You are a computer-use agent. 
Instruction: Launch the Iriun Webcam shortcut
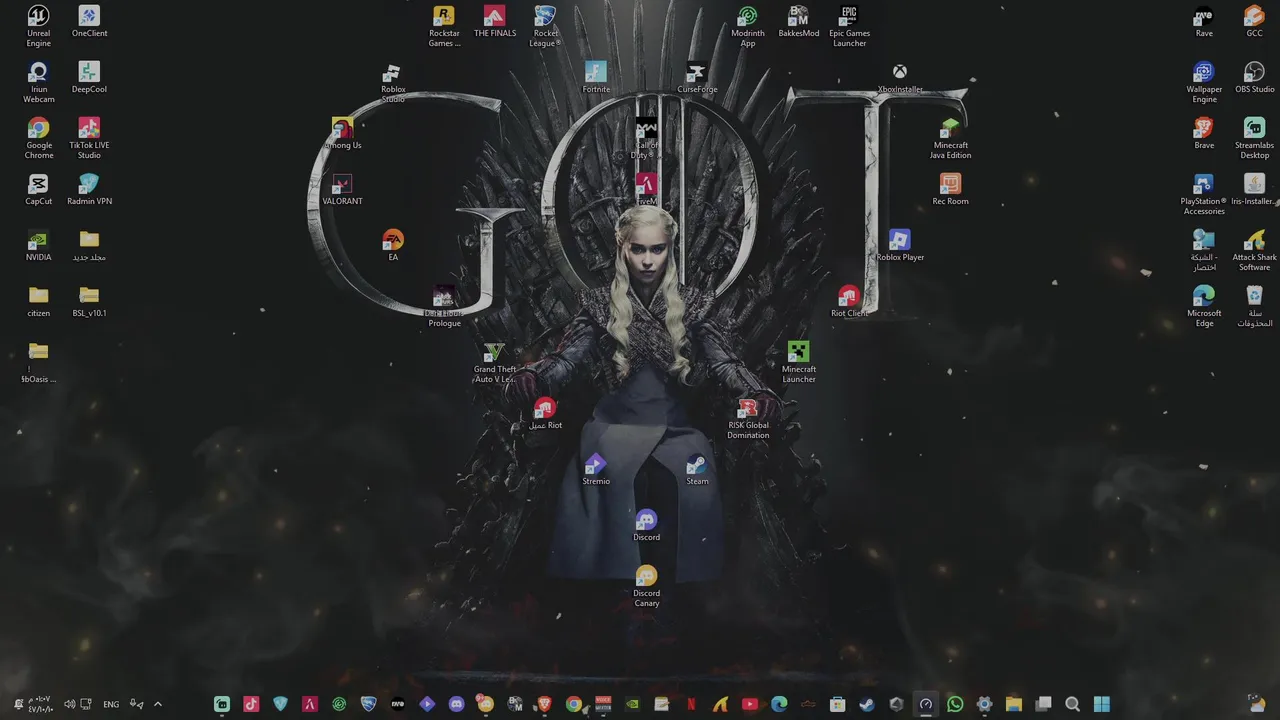point(38,82)
